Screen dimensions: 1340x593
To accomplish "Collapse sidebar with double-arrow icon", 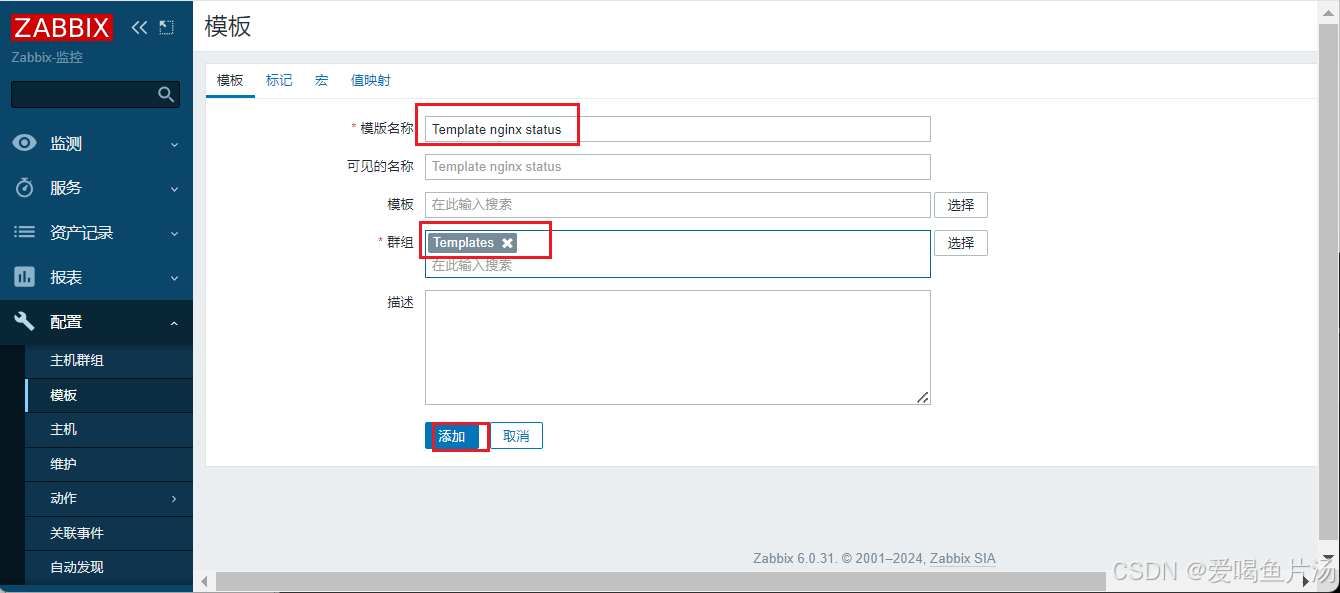I will click(139, 27).
